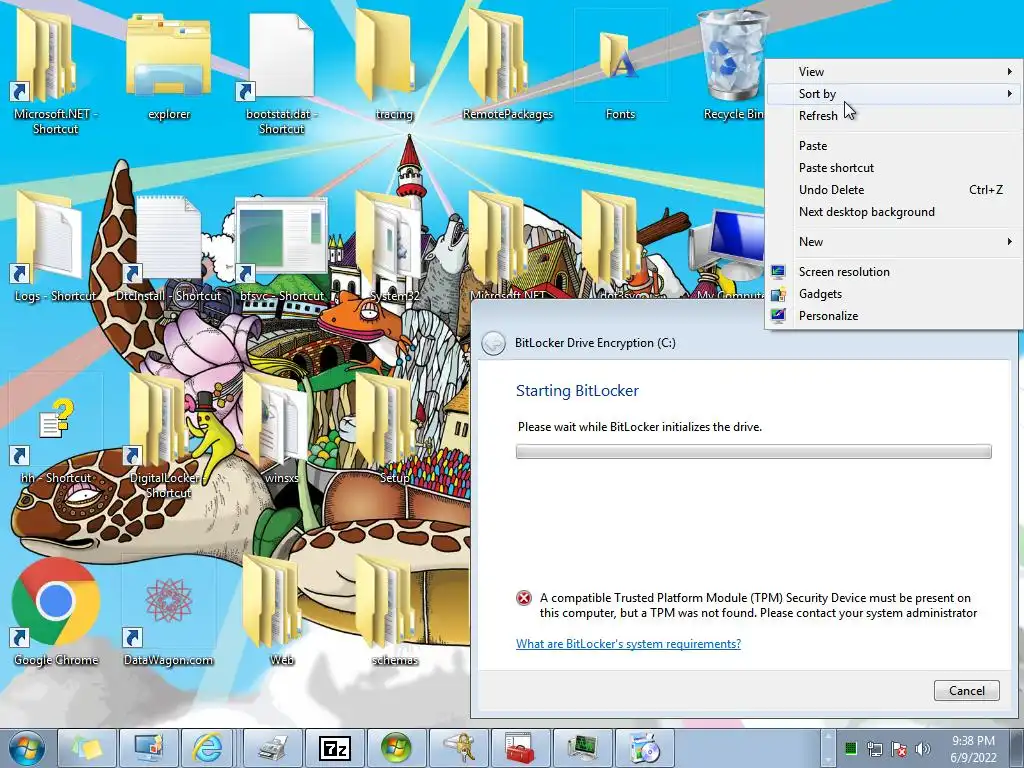
Task: Select the Google Chrome desktop shortcut
Action: click(x=56, y=611)
